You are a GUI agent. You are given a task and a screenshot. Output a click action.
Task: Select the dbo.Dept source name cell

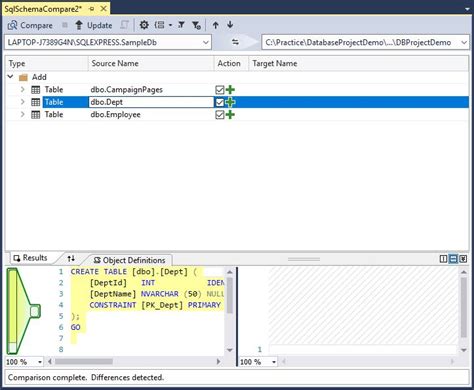(x=151, y=102)
